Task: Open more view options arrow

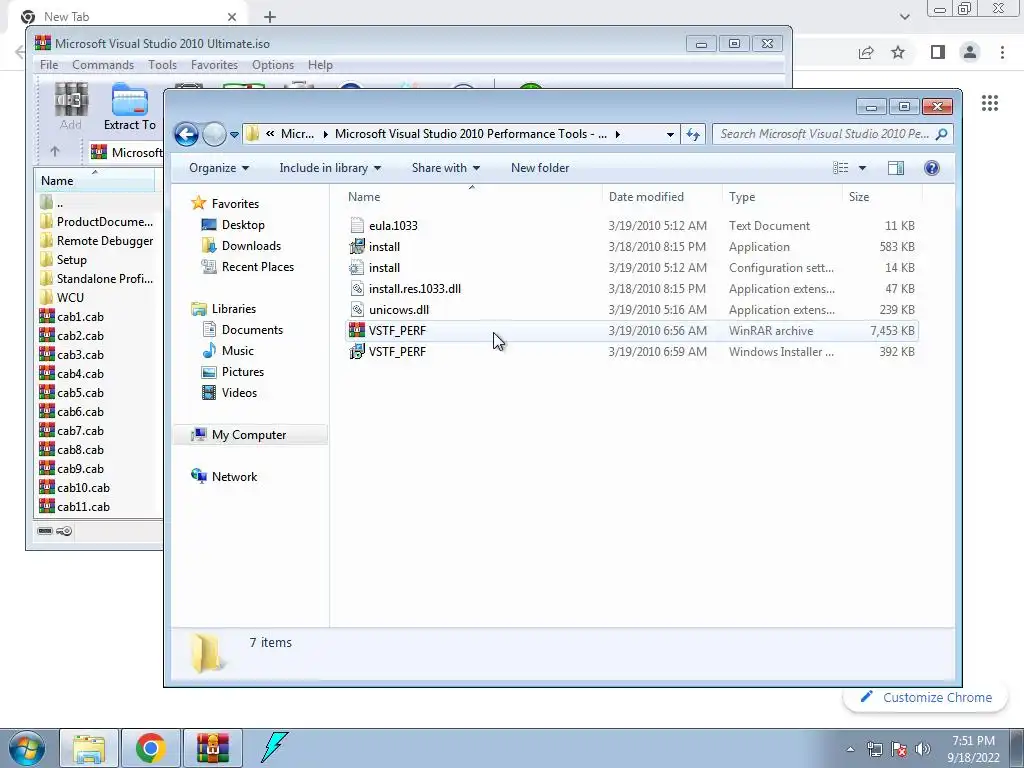Action: pos(862,168)
